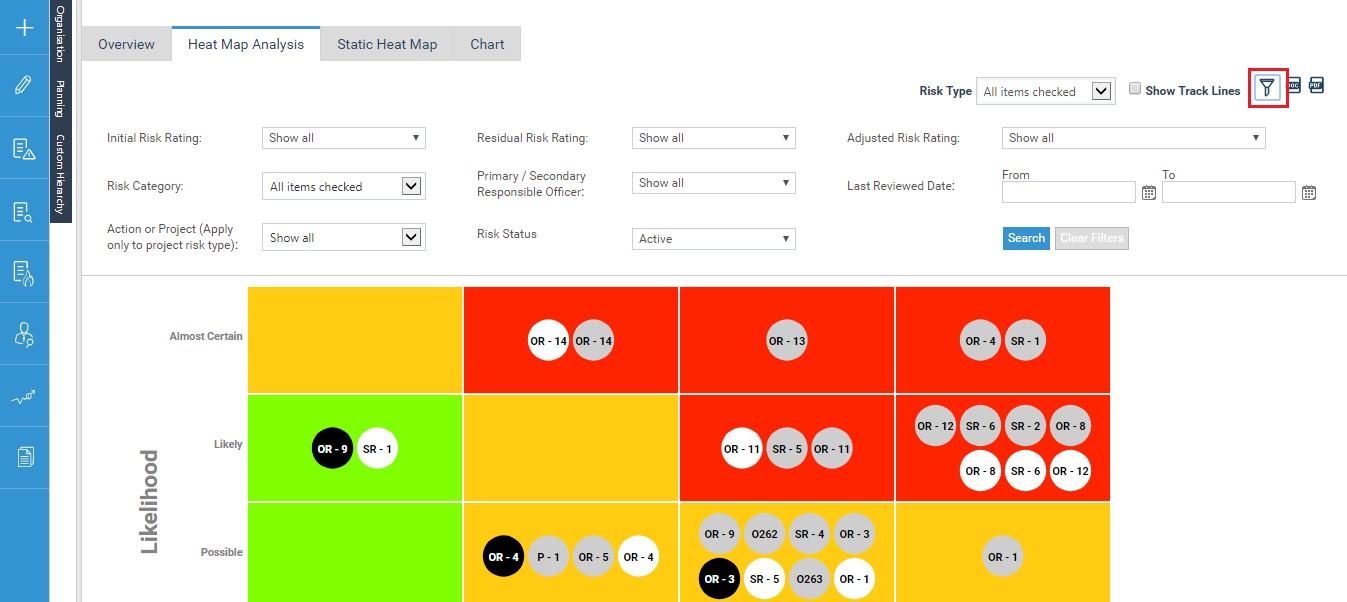Click the pencil edit icon in sidebar
Screen dimensions: 1347x602
[24, 85]
